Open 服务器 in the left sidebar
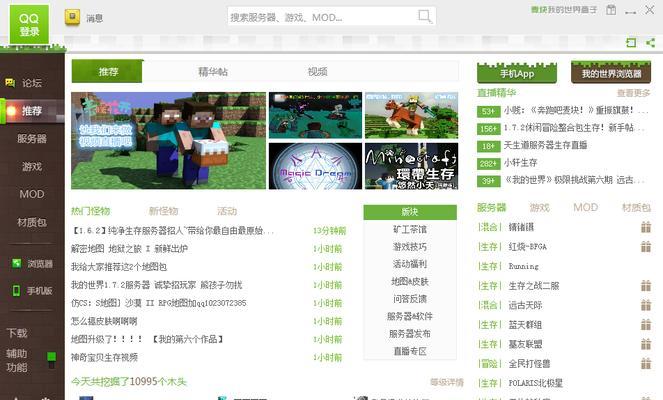The width and height of the screenshot is (663, 400). [32, 139]
